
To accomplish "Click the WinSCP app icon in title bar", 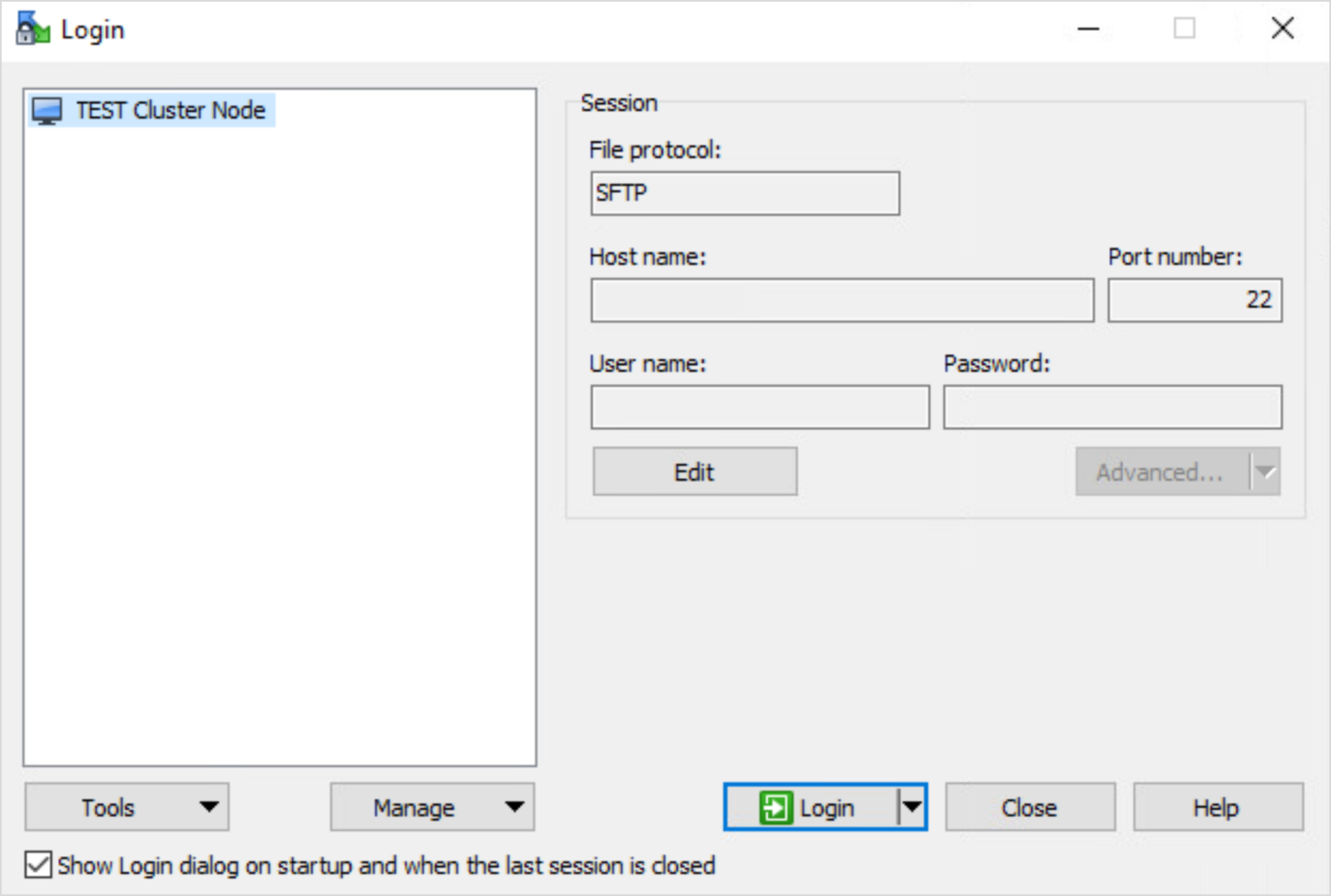I will click(33, 29).
